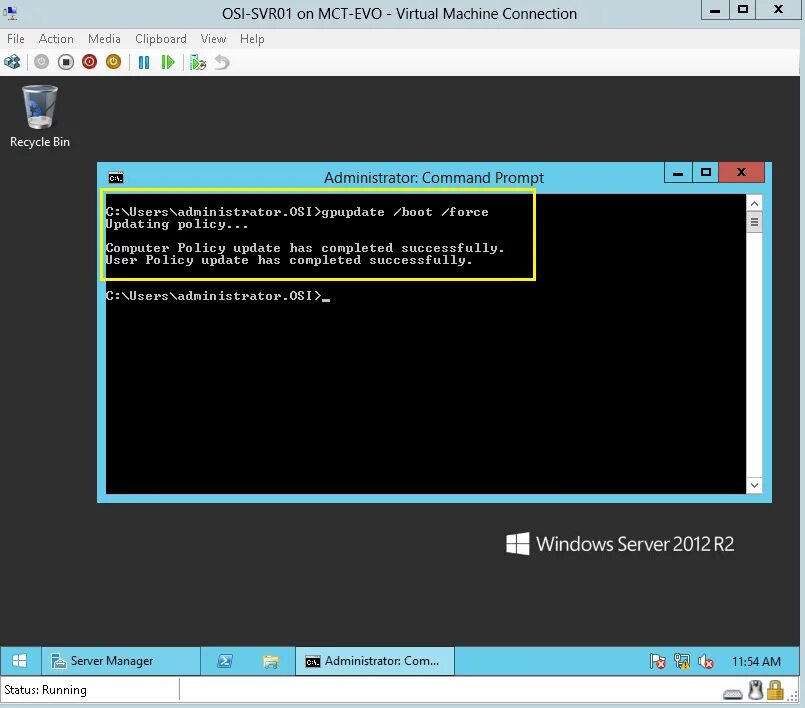The height and width of the screenshot is (708, 805).
Task: Click the Windows Start button
Action: point(20,661)
